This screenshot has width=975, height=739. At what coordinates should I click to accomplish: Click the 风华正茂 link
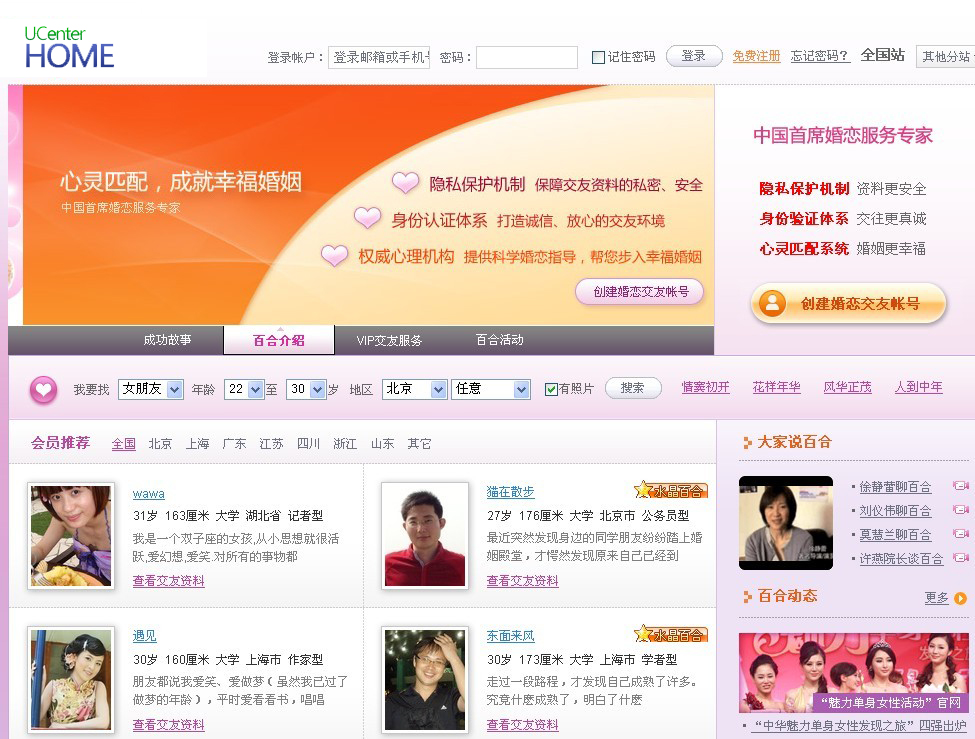pyautogui.click(x=847, y=387)
